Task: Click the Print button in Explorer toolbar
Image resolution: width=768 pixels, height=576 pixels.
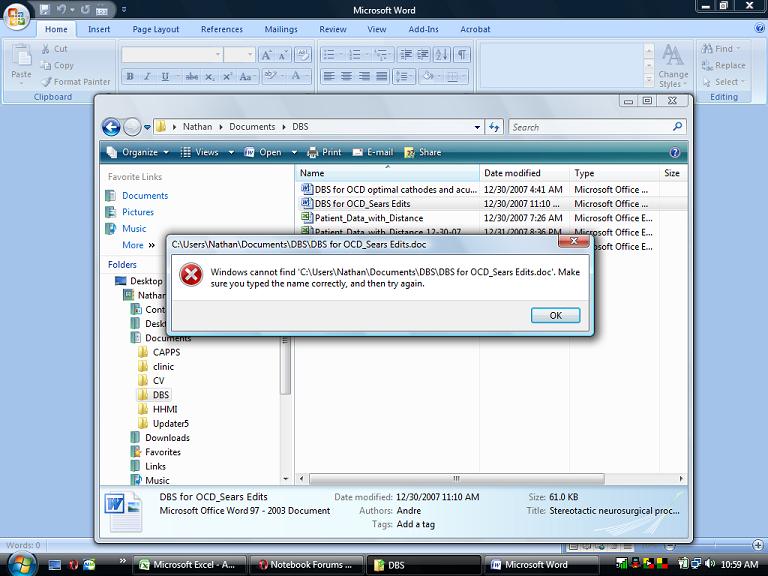Action: click(324, 152)
